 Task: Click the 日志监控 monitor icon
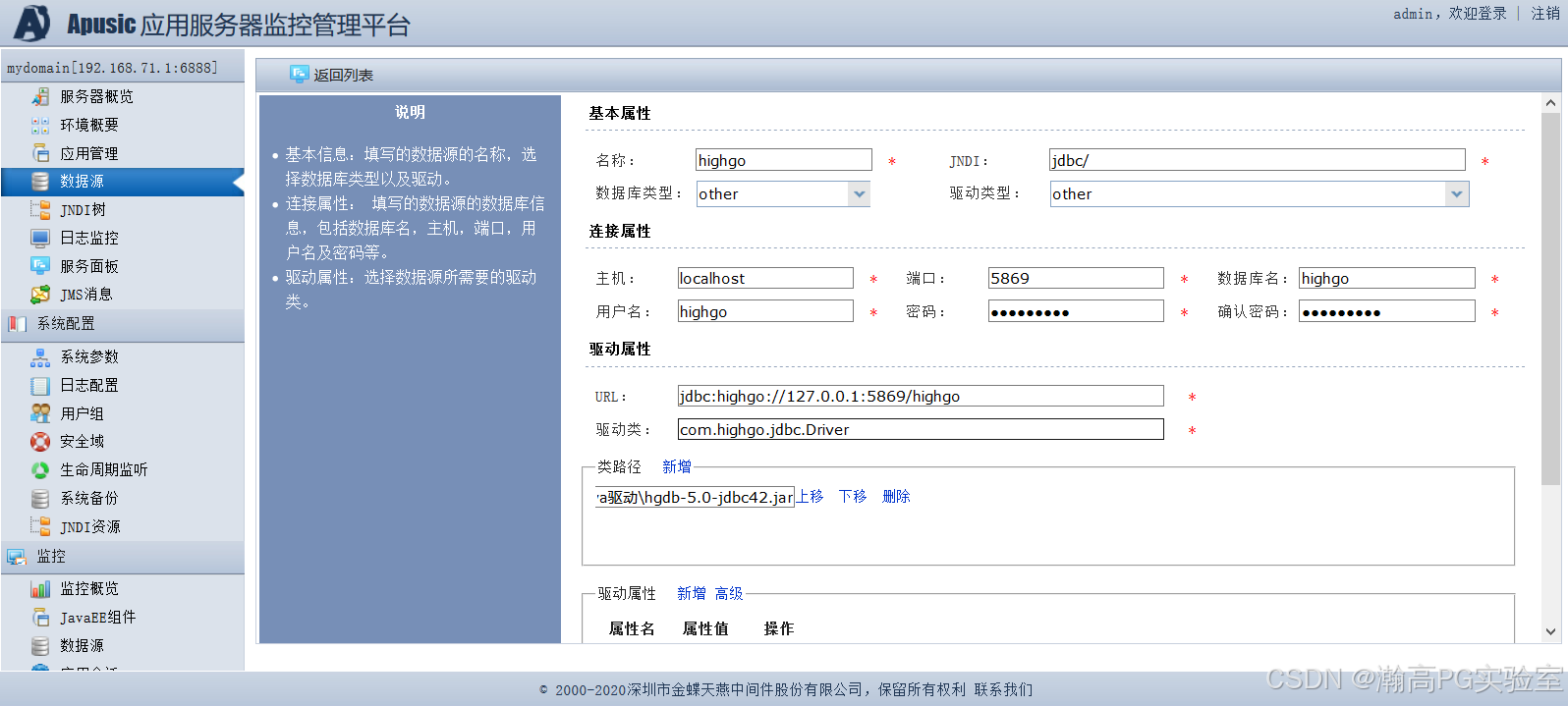point(40,238)
